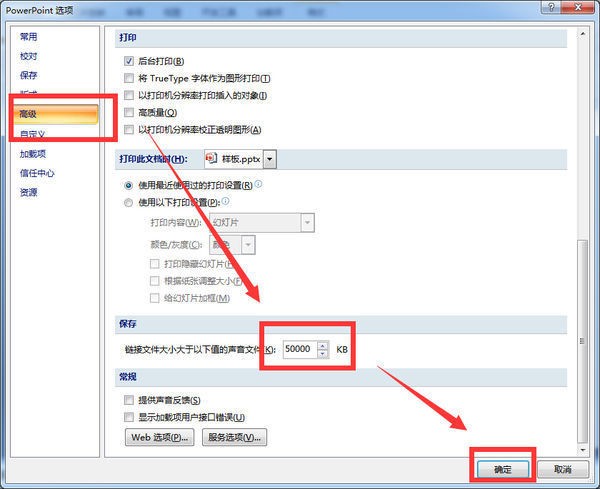Image resolution: width=600 pixels, height=489 pixels.
Task: Open the 常用 options category
Action: click(29, 37)
